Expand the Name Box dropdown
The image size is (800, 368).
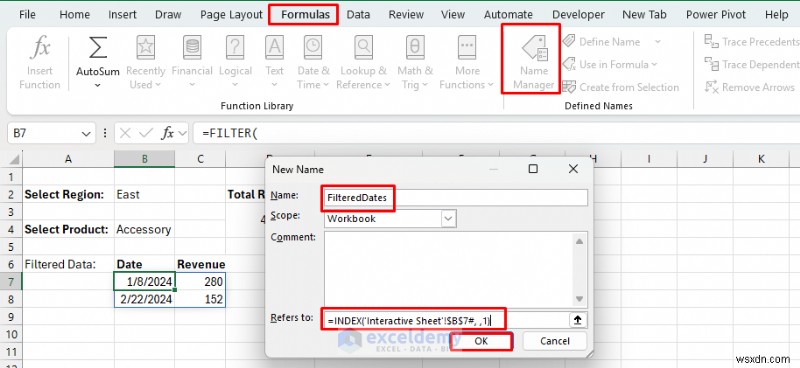pyautogui.click(x=86, y=134)
